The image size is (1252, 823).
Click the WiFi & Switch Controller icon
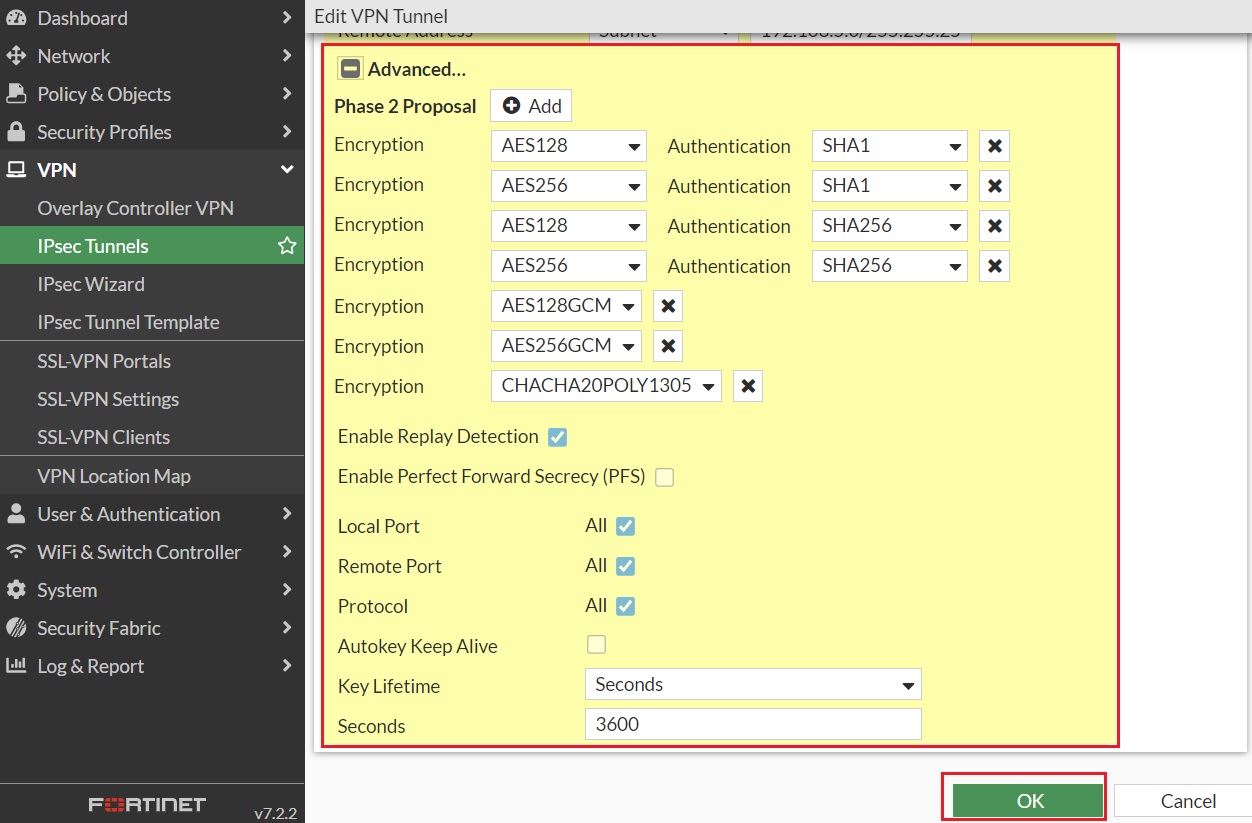16,552
